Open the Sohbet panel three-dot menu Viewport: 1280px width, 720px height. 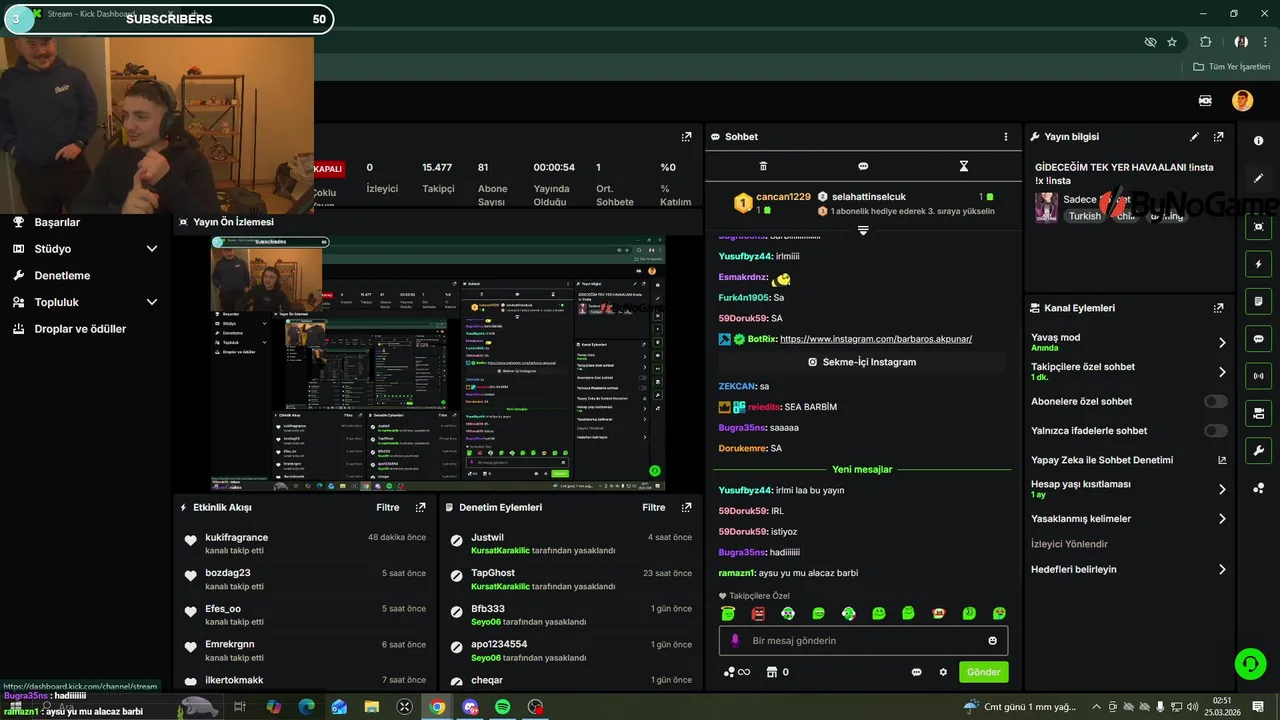click(x=1006, y=137)
